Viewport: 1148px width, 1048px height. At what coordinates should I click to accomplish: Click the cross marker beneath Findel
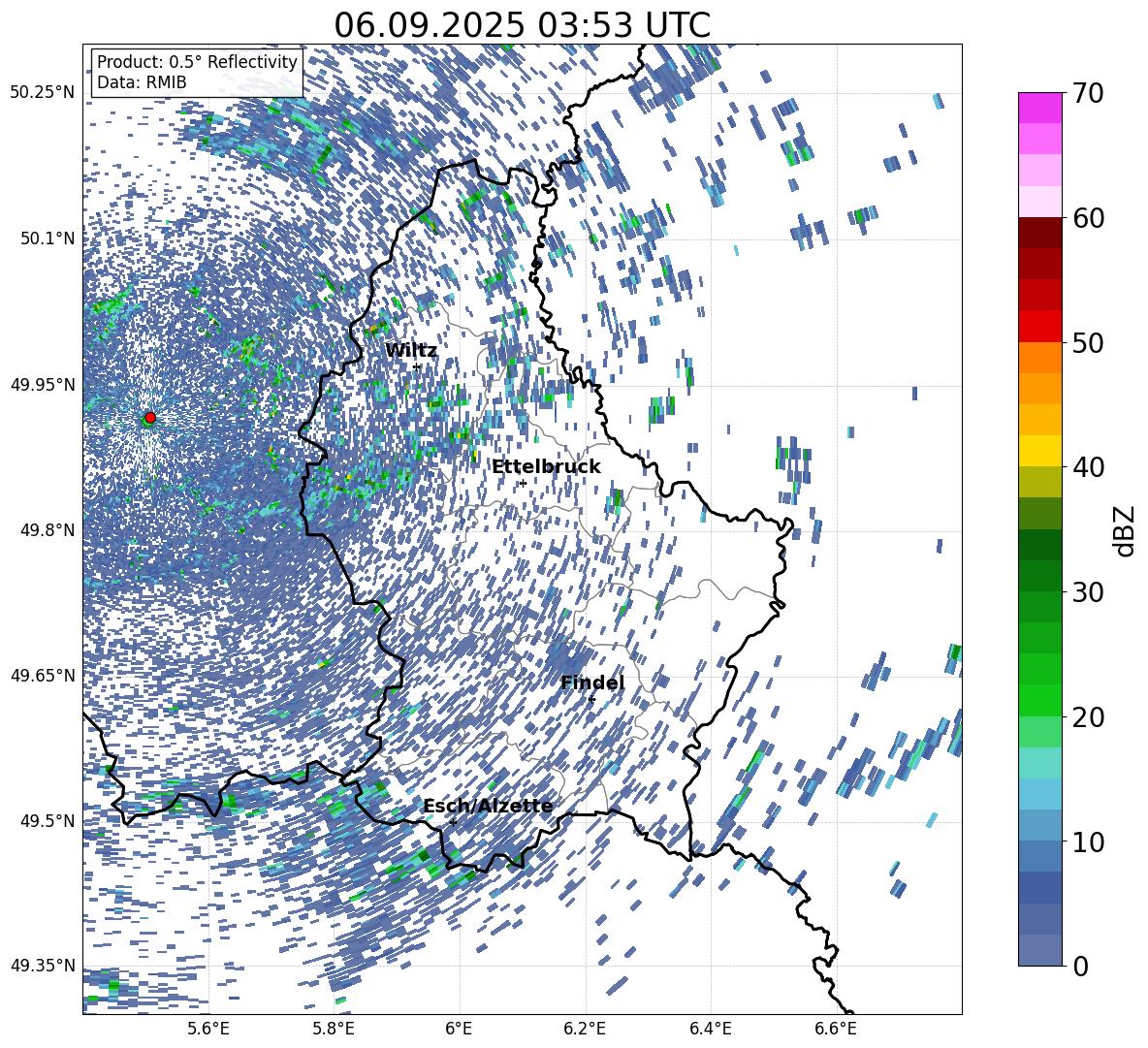591,700
